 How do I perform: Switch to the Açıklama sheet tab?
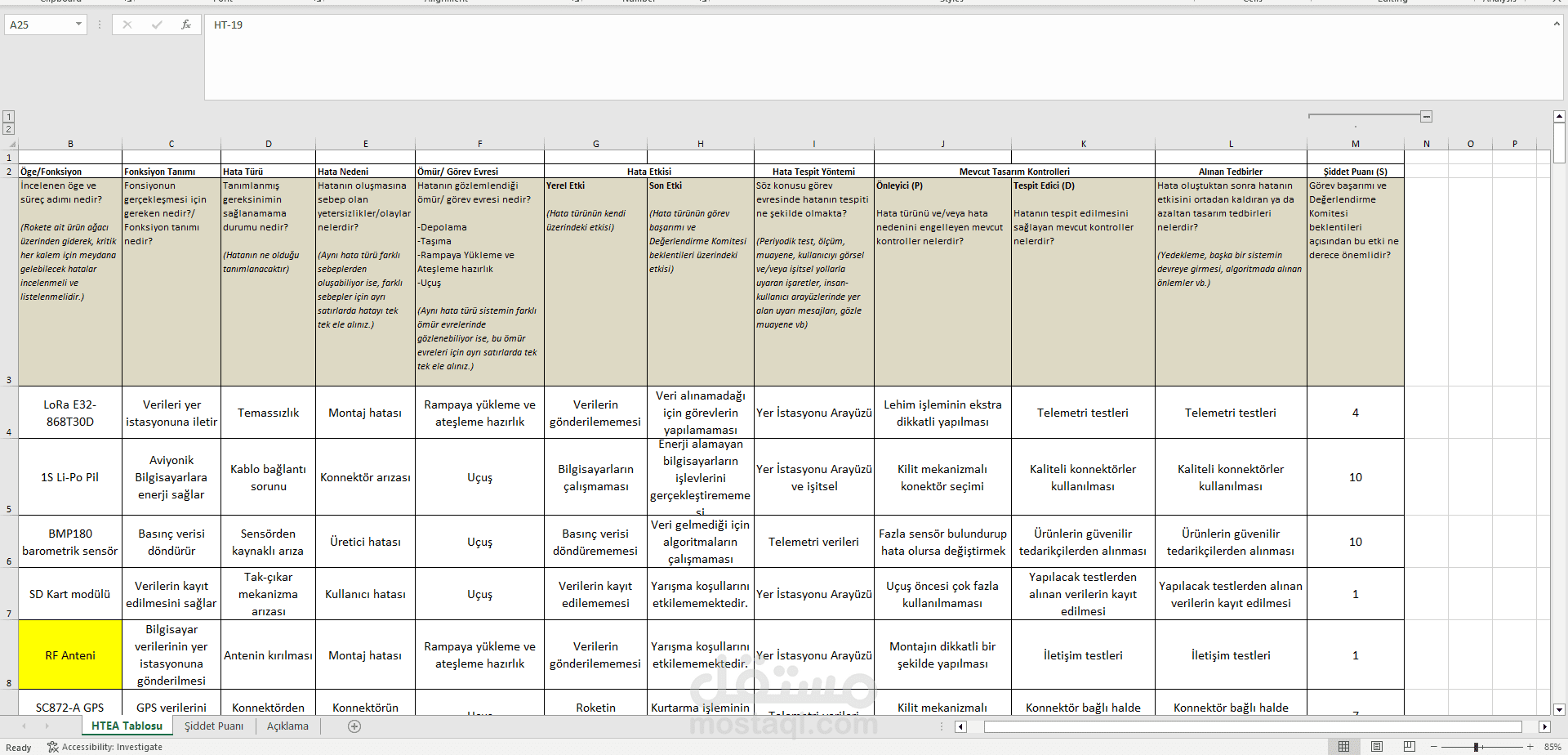(x=287, y=726)
